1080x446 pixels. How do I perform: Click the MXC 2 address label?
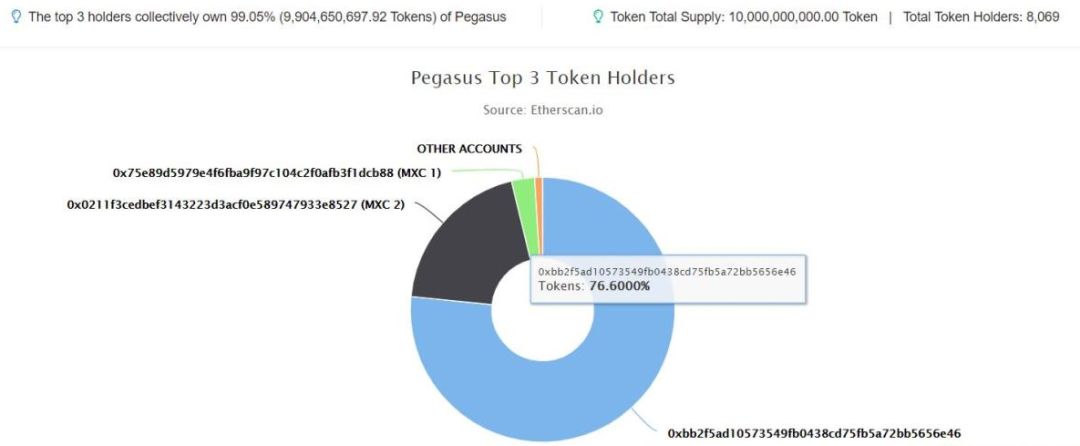click(236, 205)
